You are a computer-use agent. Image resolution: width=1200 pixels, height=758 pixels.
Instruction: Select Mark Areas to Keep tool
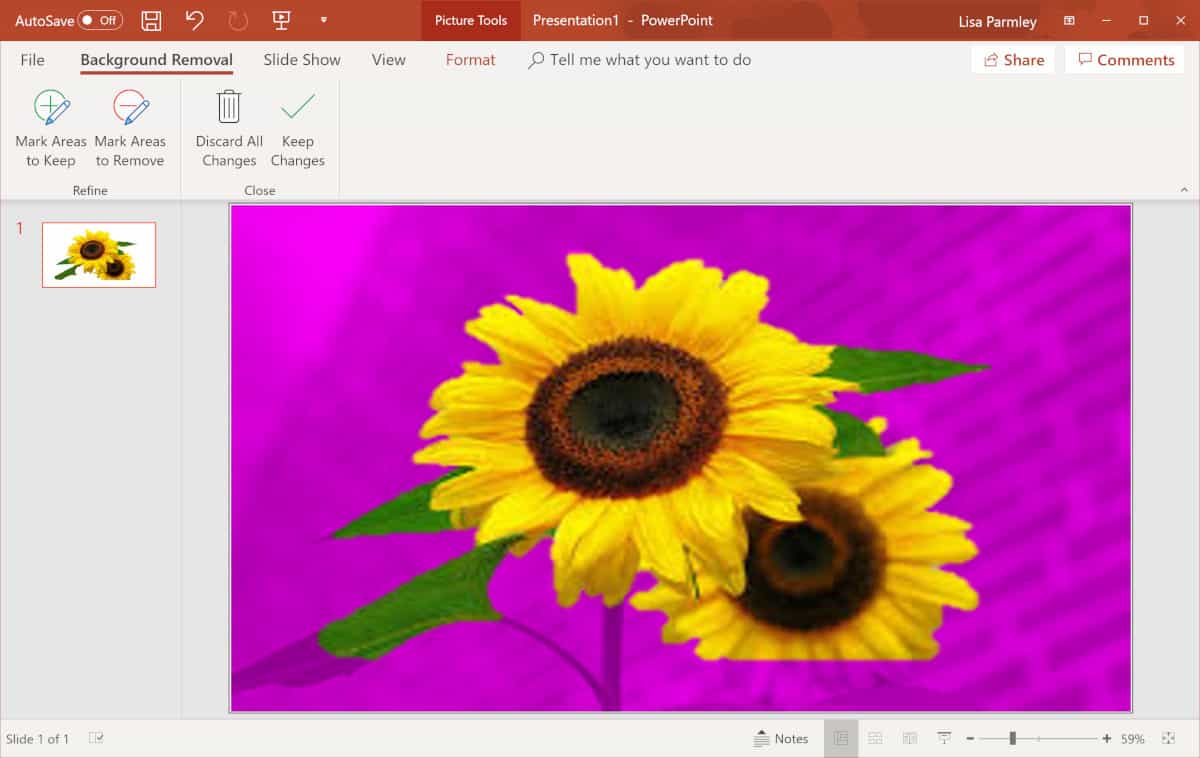(x=50, y=127)
